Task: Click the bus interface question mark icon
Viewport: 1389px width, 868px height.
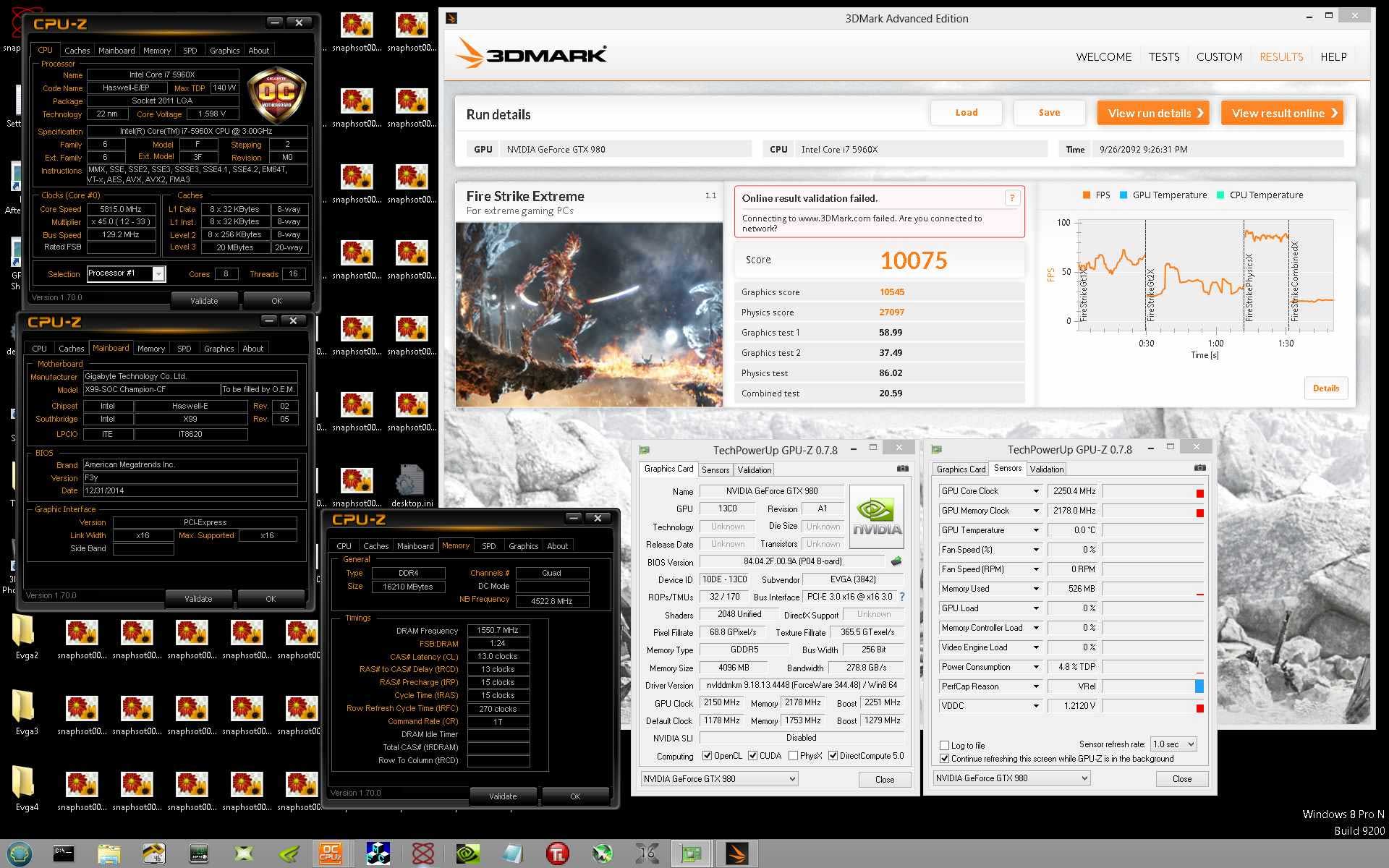Action: 901,597
